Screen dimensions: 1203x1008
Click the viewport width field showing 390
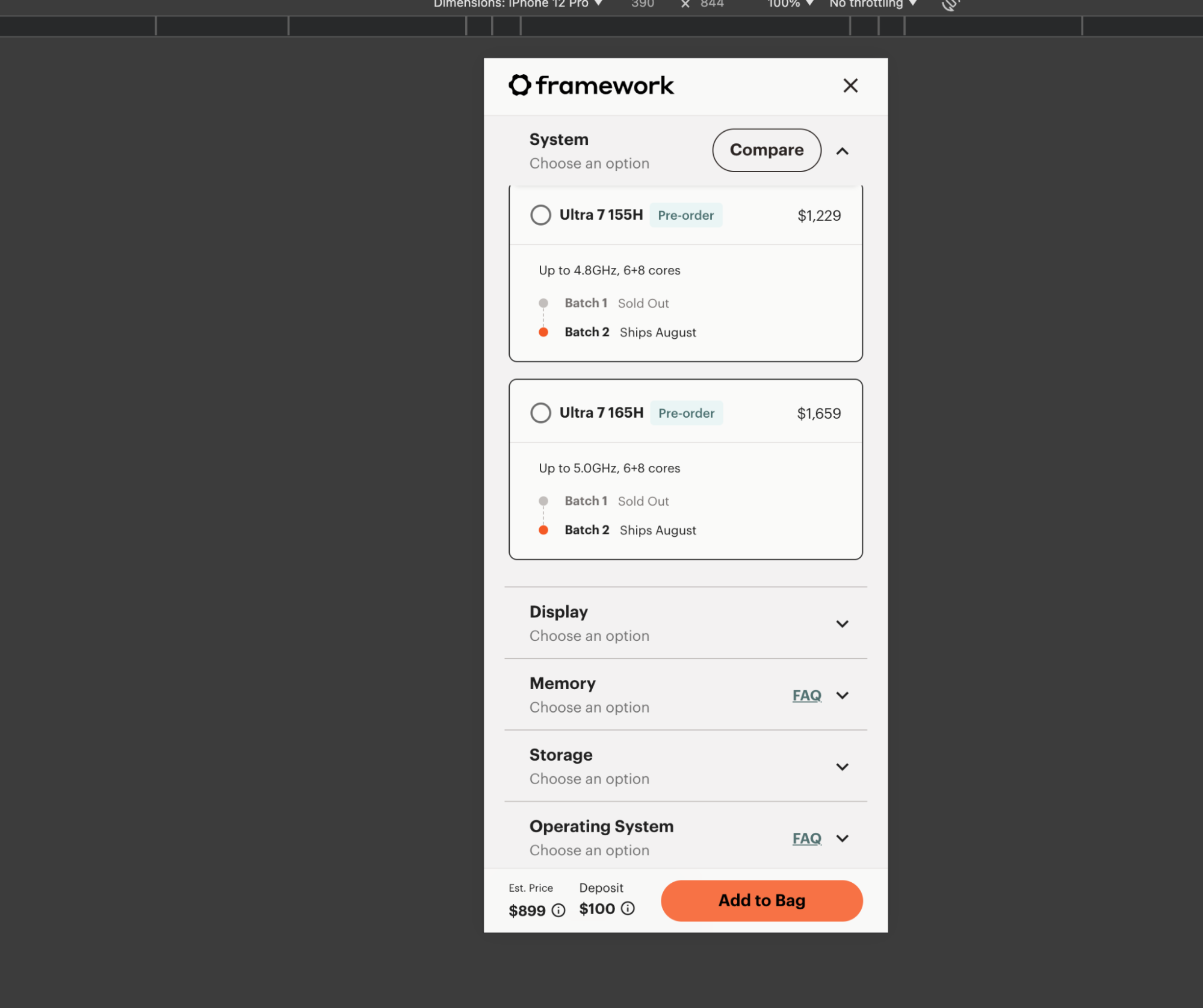coord(643,4)
